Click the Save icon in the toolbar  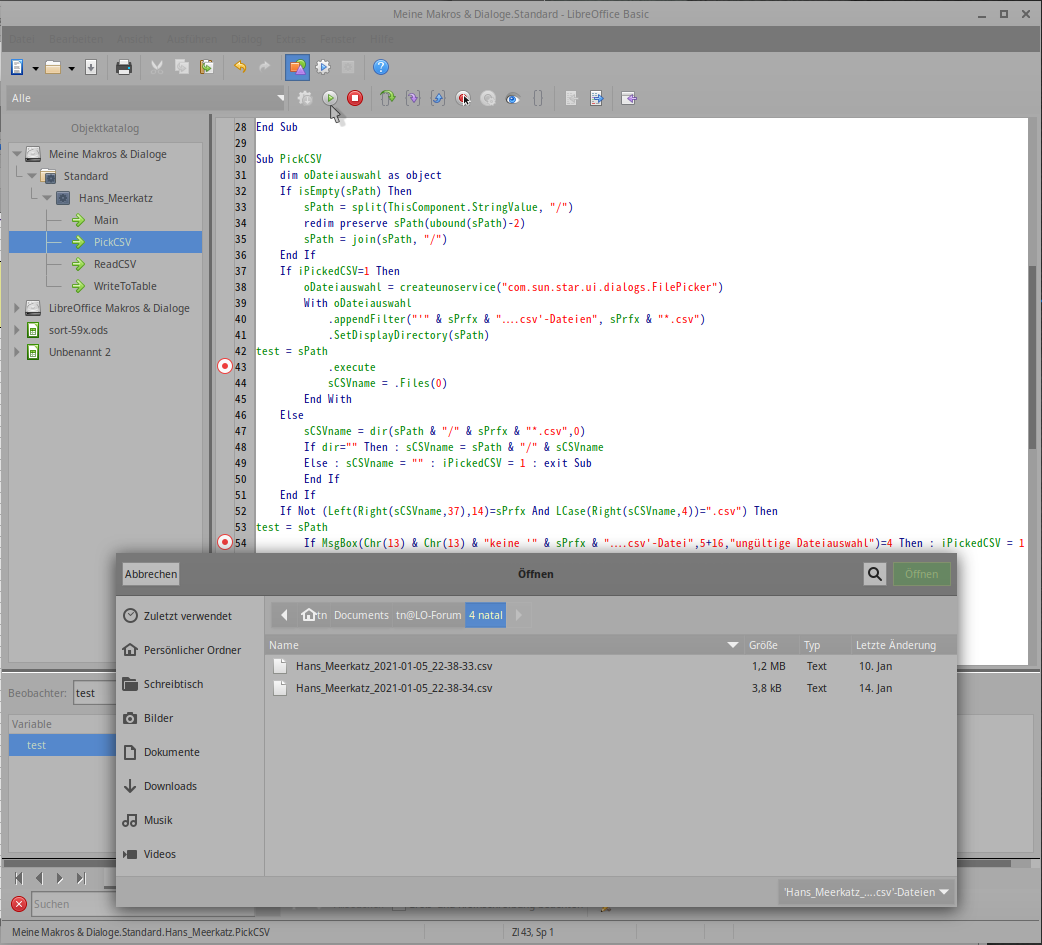91,67
